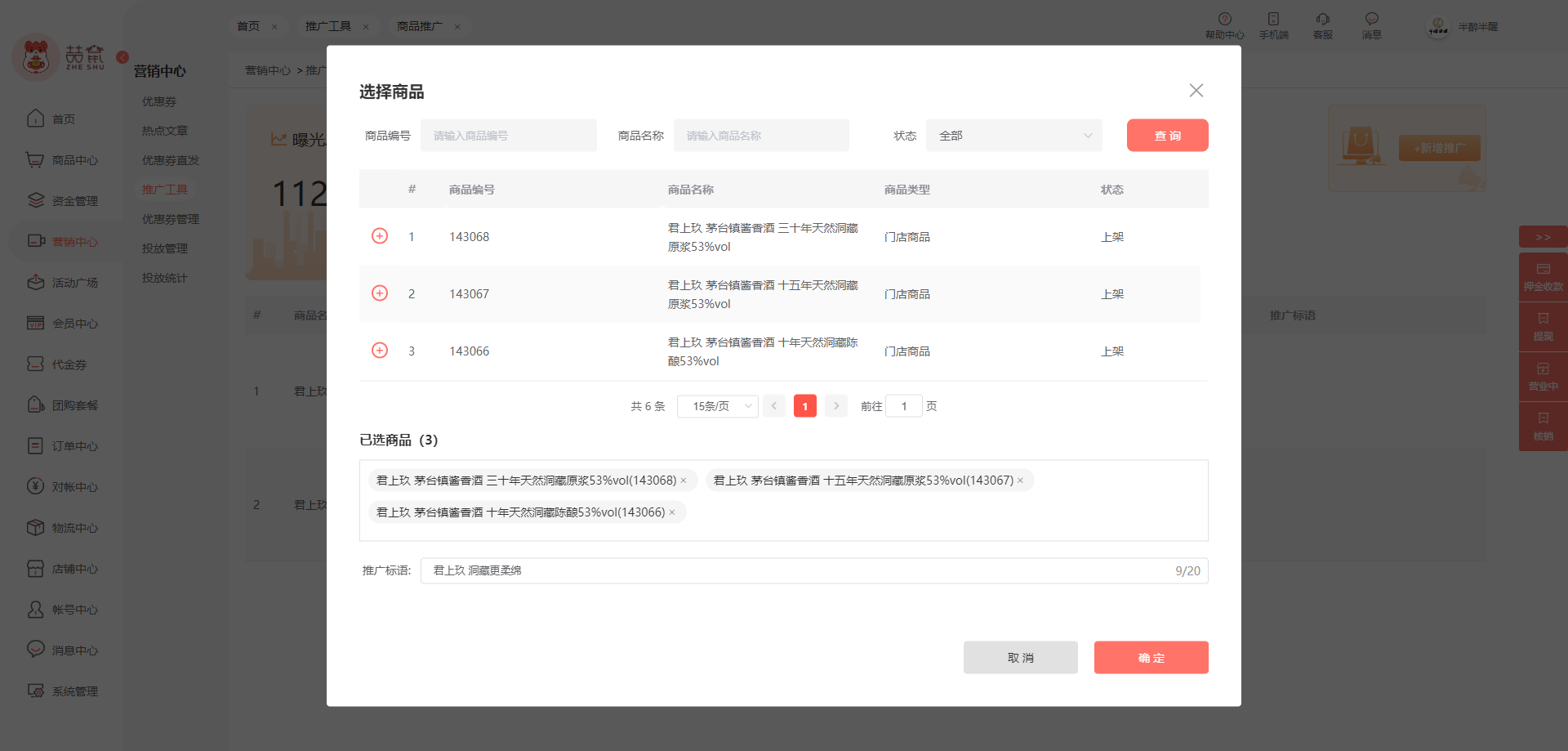Open 优惠券直发 submenu item

171,160
